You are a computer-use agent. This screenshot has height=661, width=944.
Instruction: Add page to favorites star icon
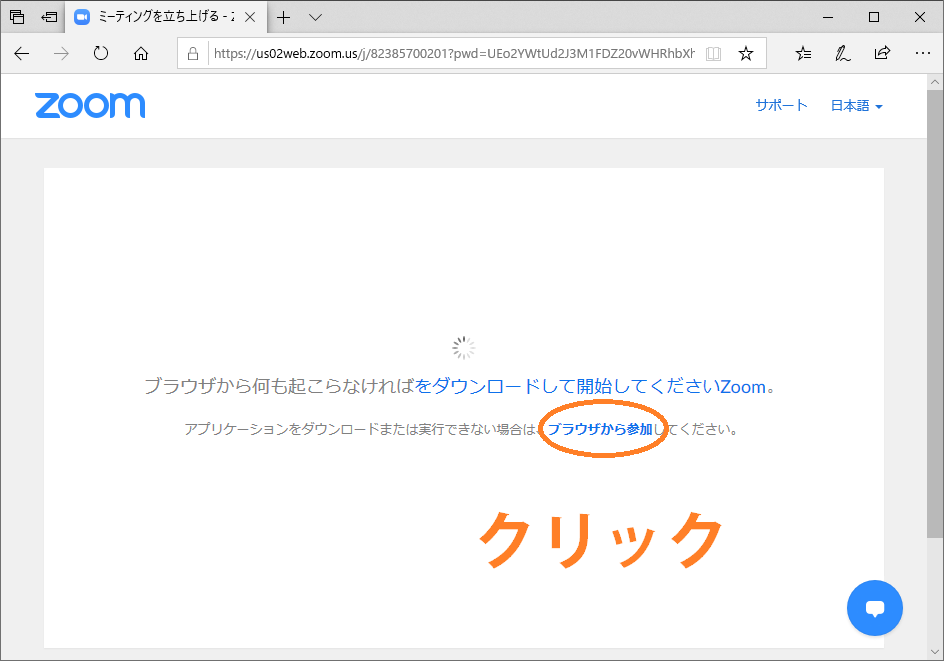(746, 54)
